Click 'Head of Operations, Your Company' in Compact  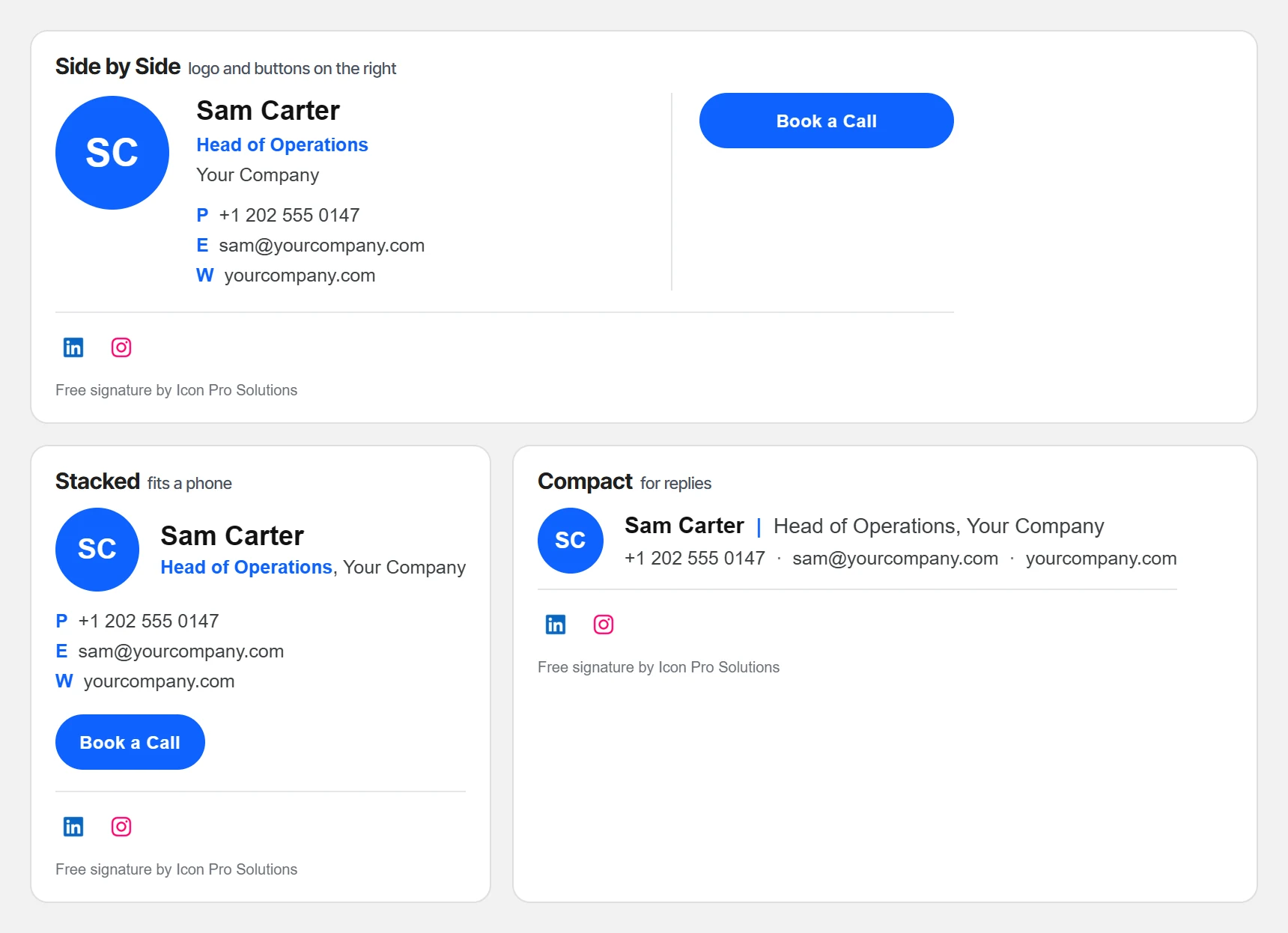click(x=939, y=526)
